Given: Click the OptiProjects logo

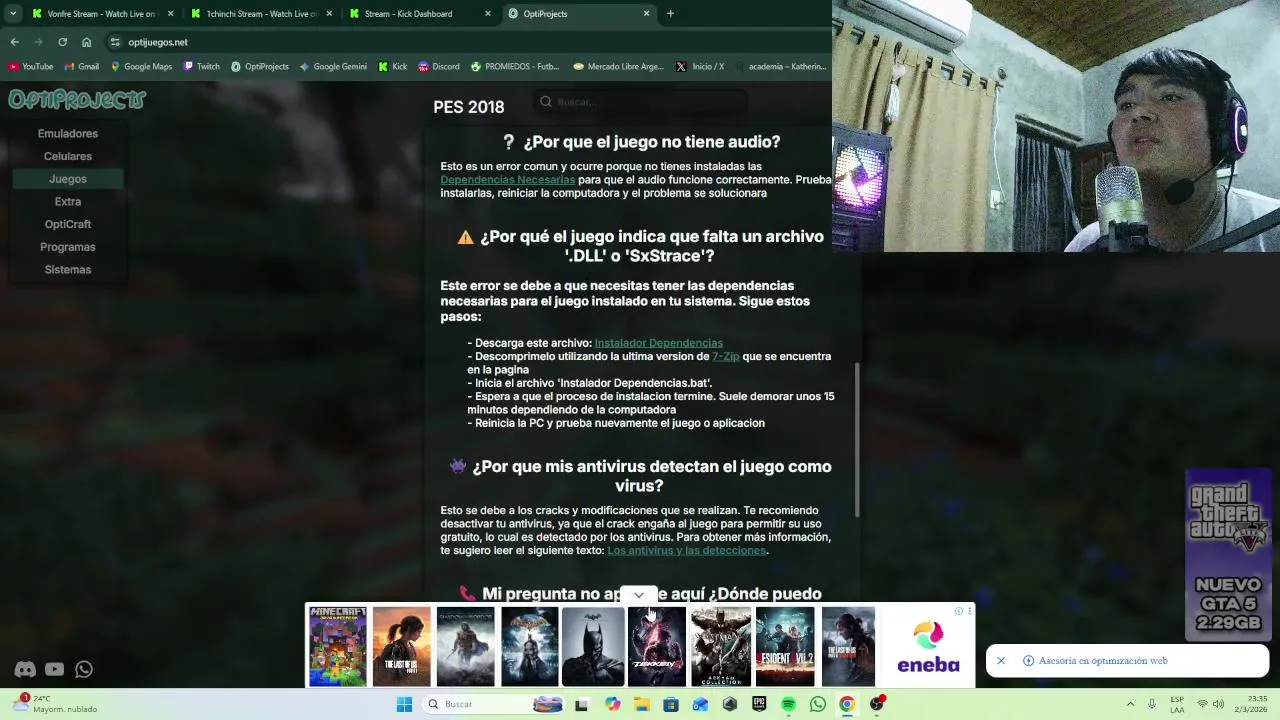Looking at the screenshot, I should click(77, 99).
